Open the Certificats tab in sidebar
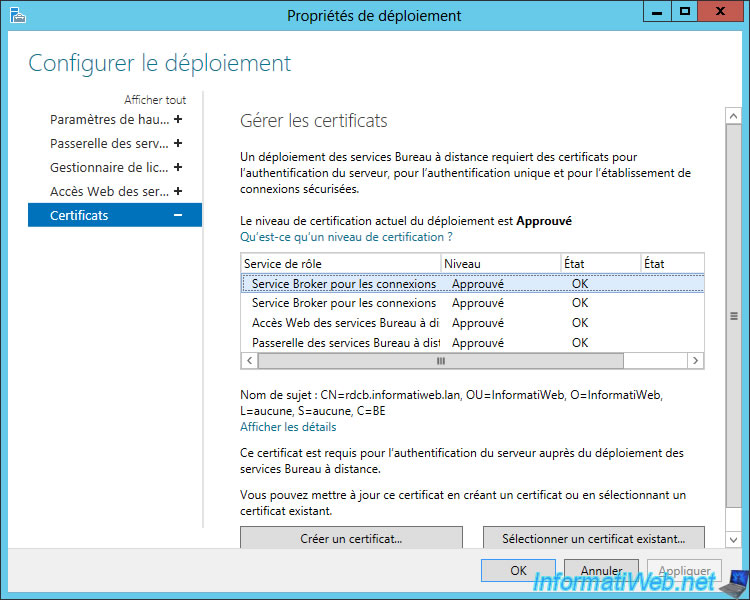Viewport: 750px width, 600px height. coord(80,215)
